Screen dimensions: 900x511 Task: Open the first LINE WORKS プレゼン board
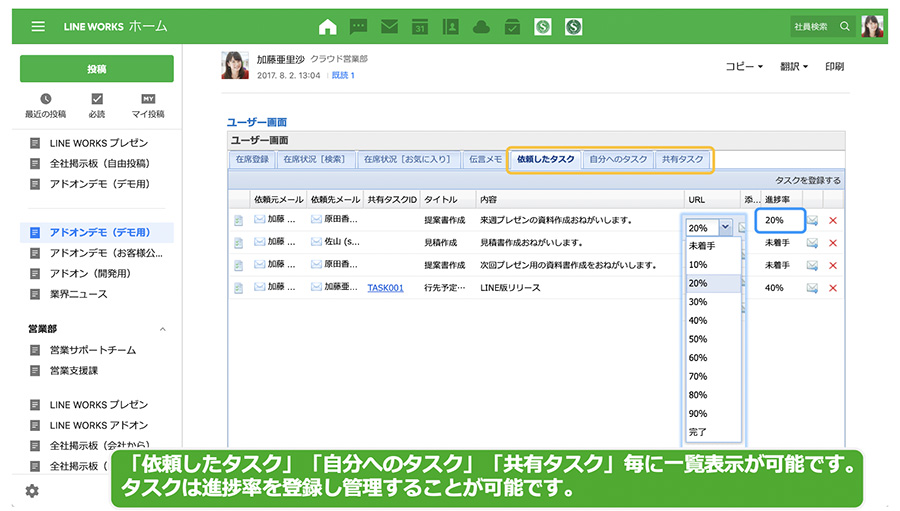pyautogui.click(x=98, y=143)
